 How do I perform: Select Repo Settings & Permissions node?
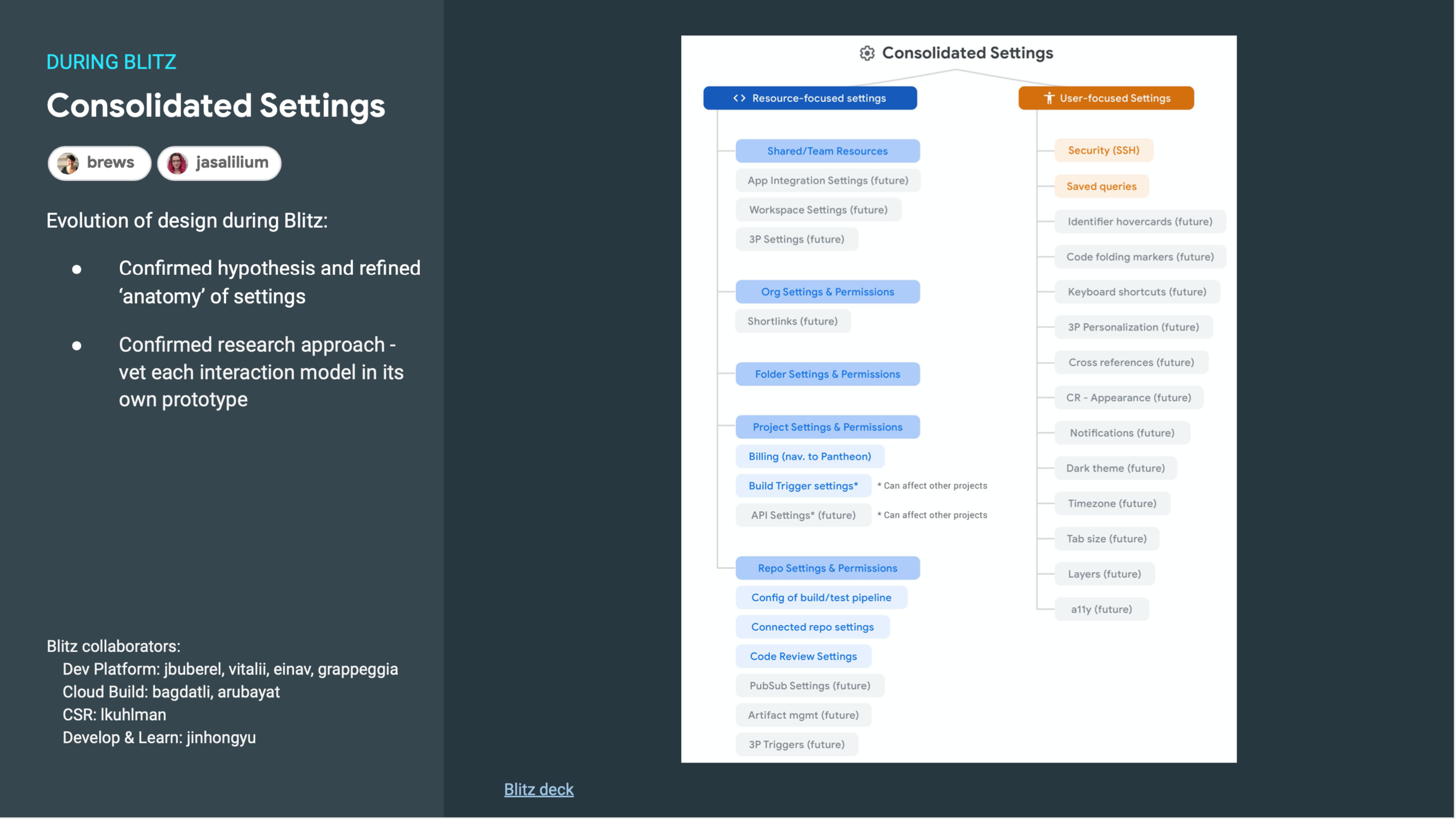[x=827, y=568]
